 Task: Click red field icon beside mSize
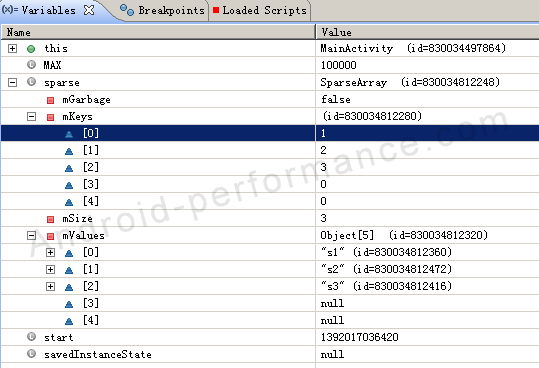(51, 219)
